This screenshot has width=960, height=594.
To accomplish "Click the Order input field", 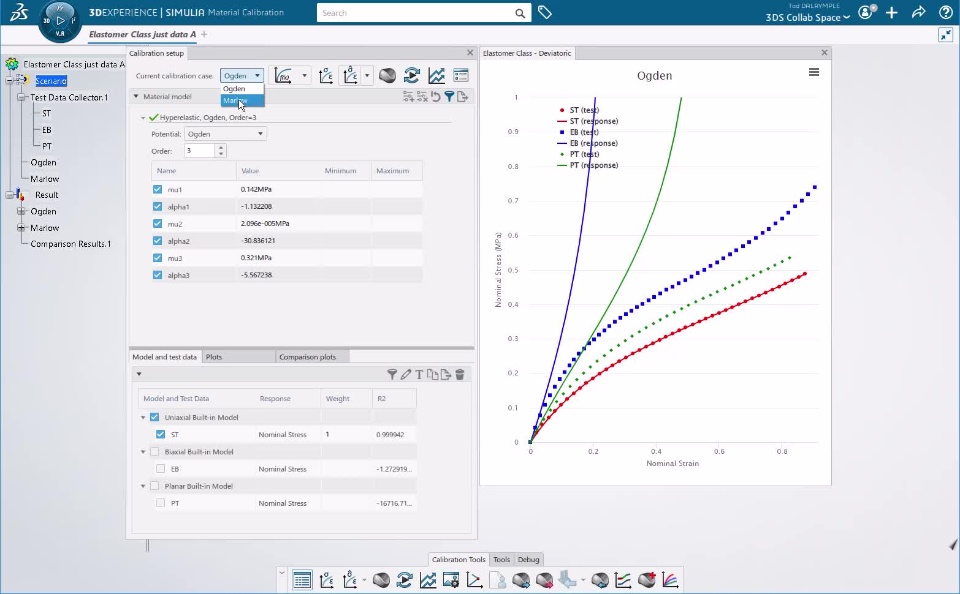I will (200, 151).
